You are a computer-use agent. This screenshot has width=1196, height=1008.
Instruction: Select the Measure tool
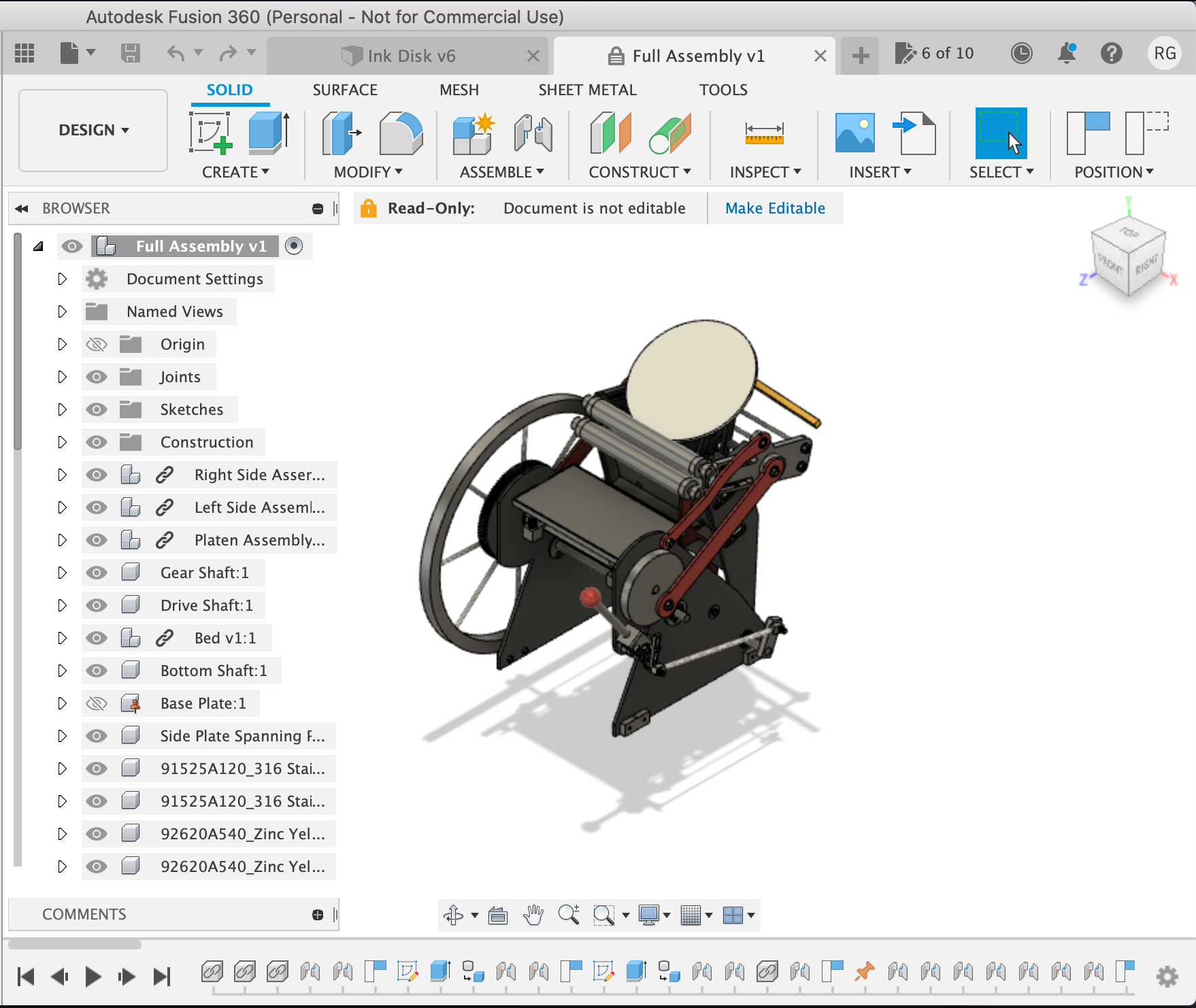764,133
